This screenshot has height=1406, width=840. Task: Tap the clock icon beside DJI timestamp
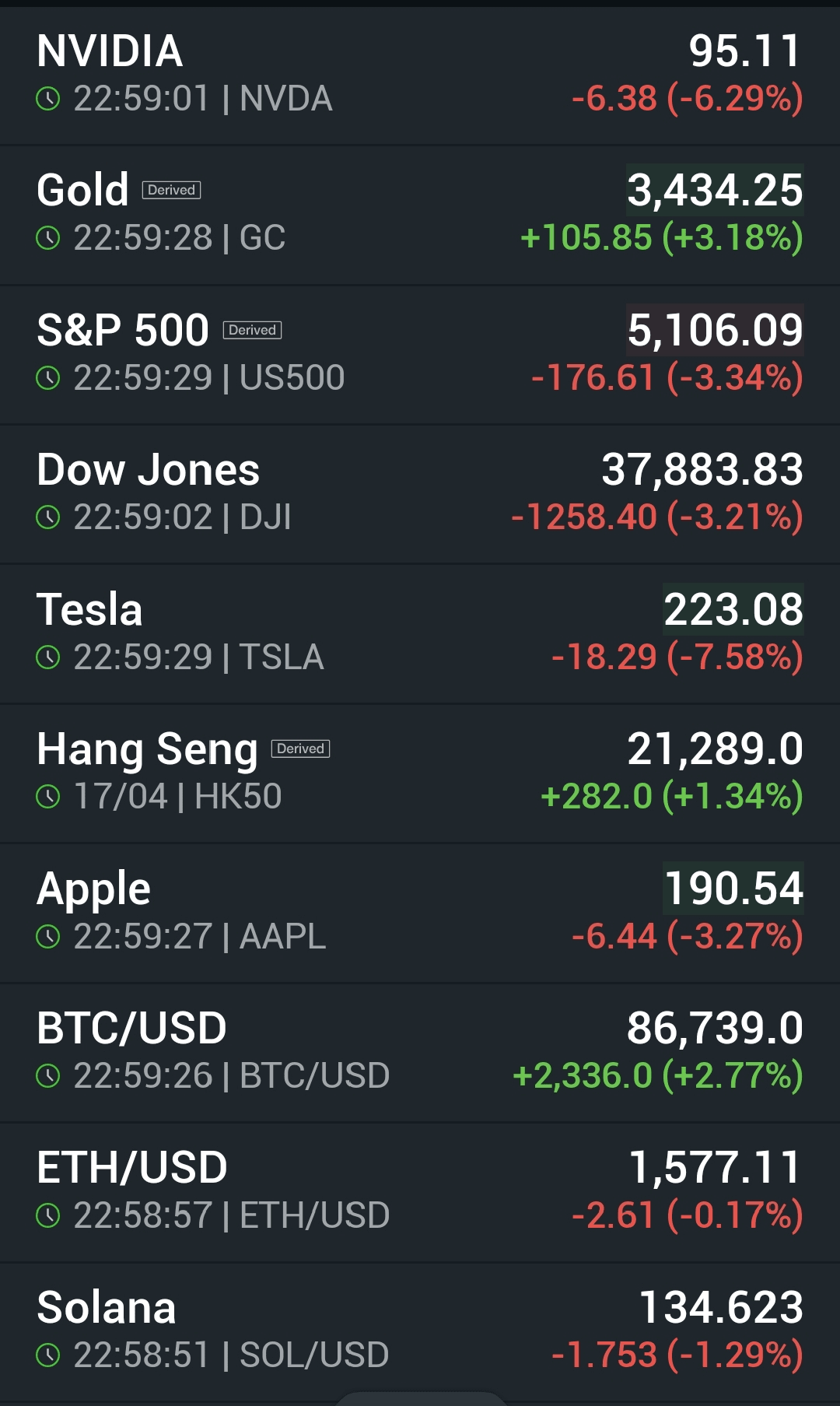pos(48,517)
